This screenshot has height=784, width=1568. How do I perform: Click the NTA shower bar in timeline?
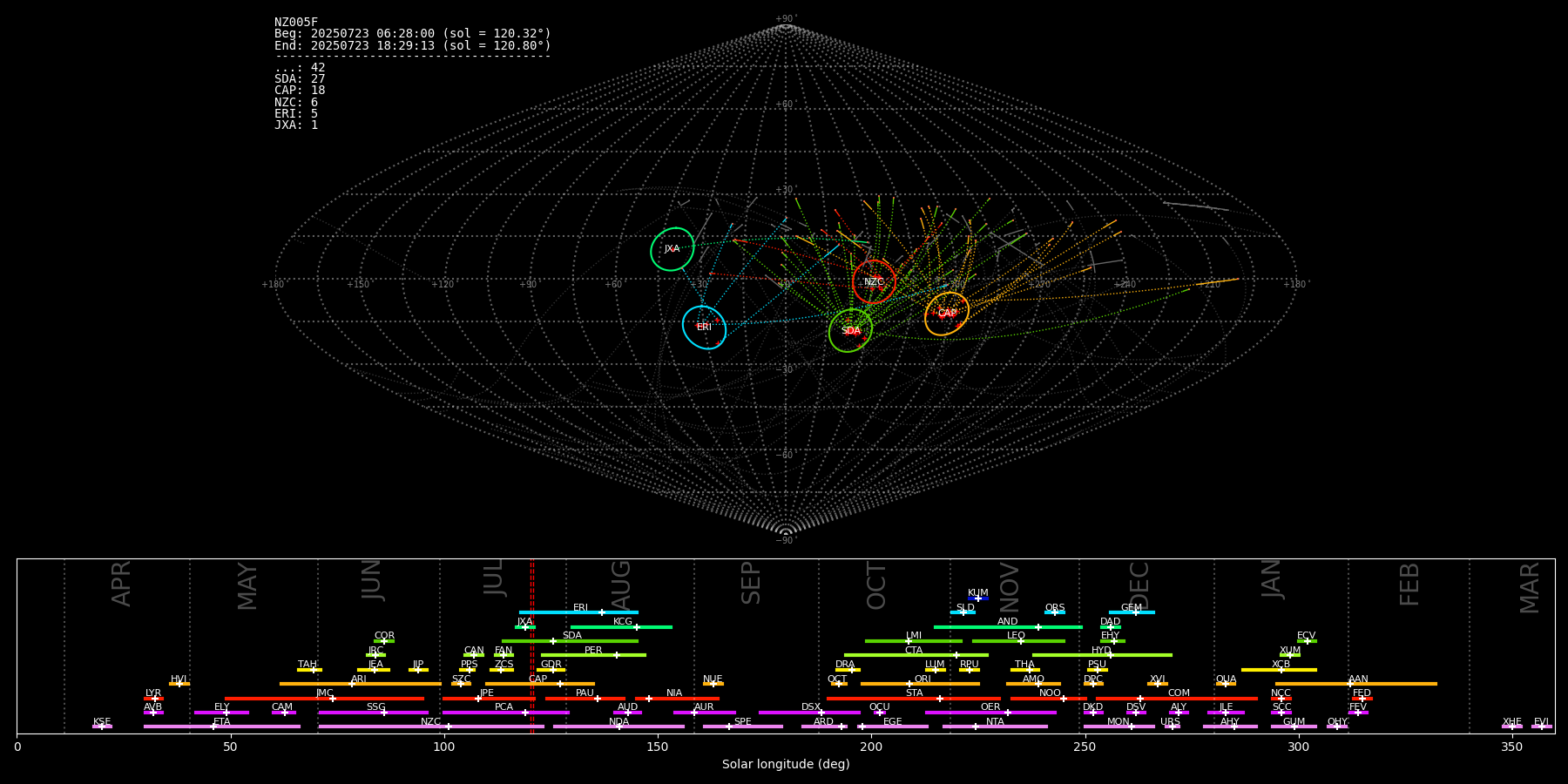pyautogui.click(x=995, y=727)
